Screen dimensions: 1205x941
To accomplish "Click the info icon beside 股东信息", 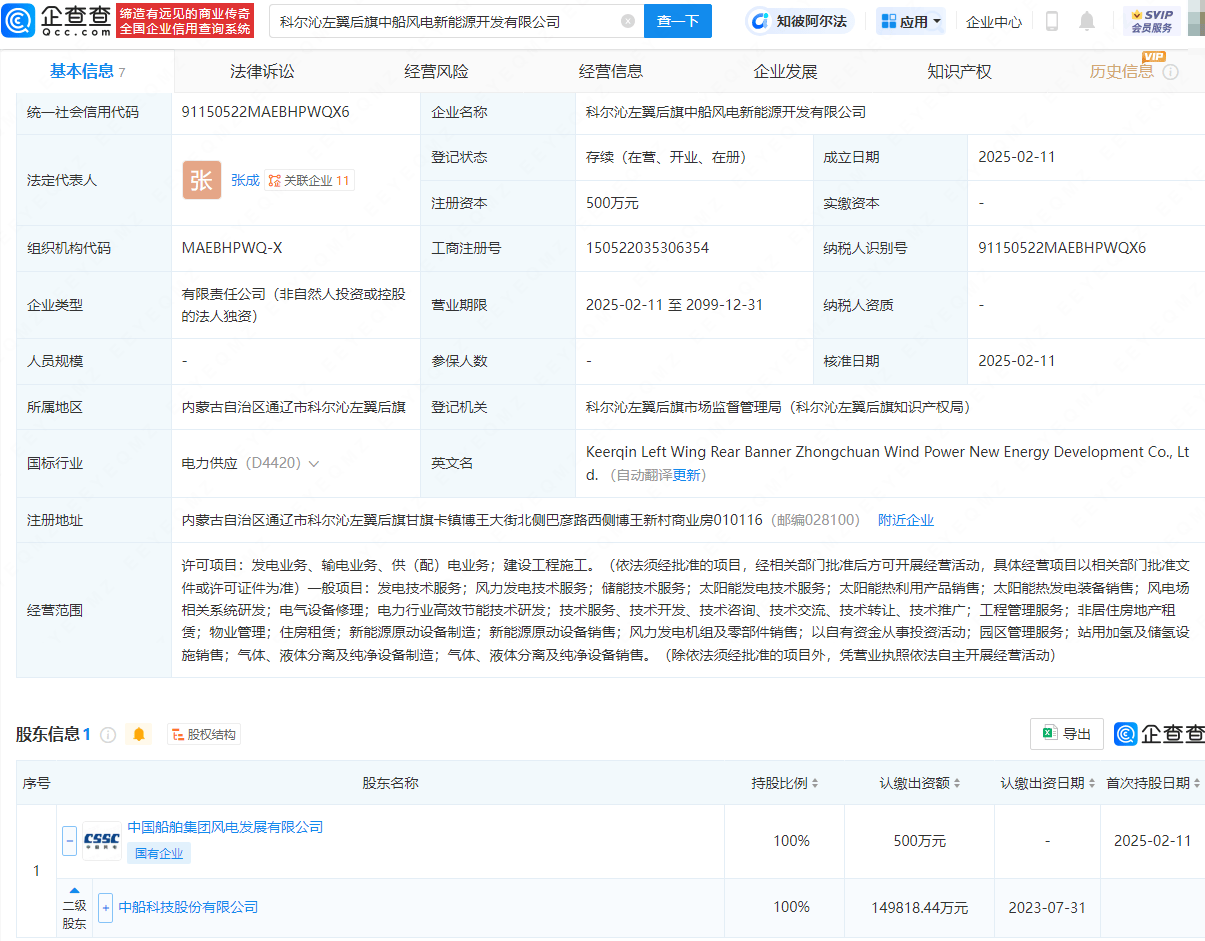I will [109, 733].
